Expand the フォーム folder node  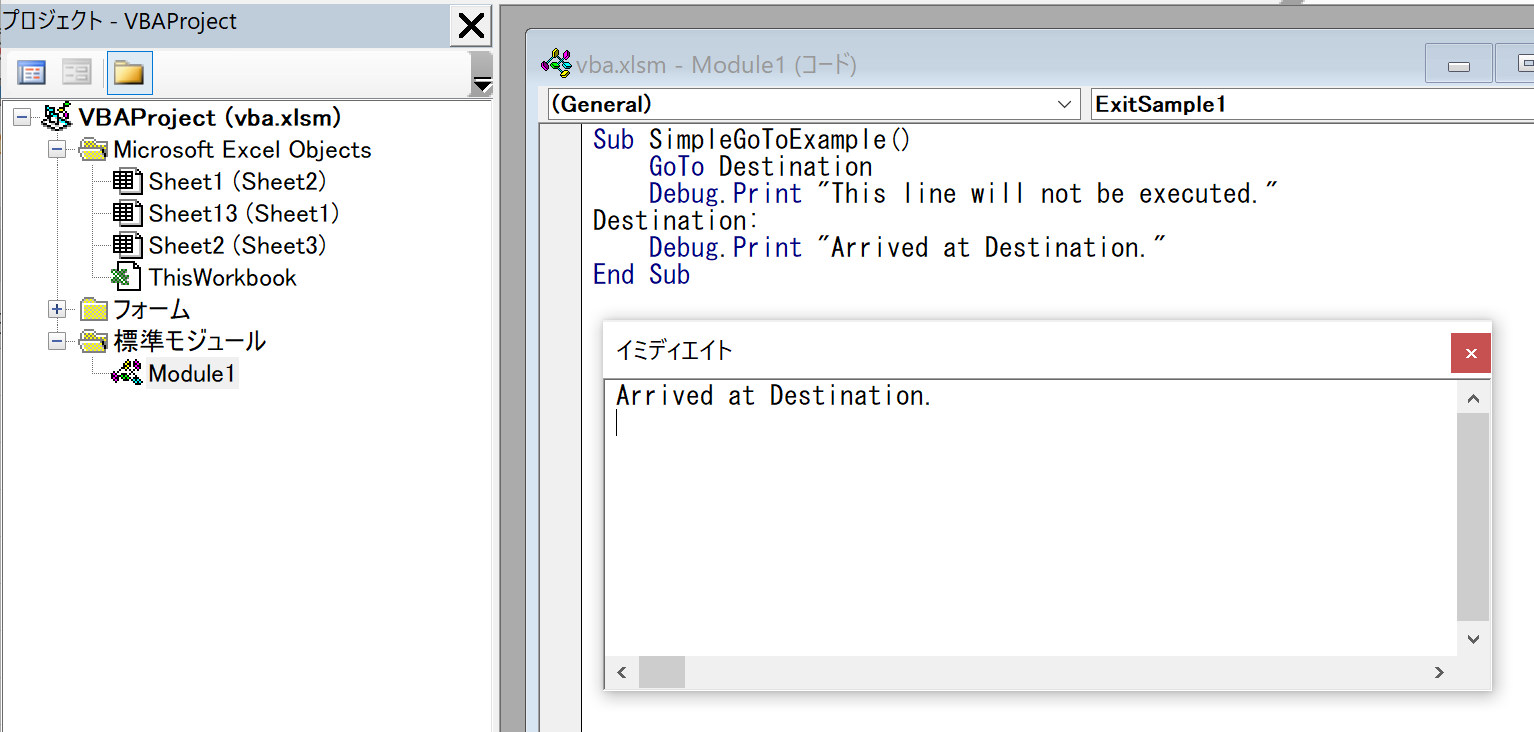point(56,309)
